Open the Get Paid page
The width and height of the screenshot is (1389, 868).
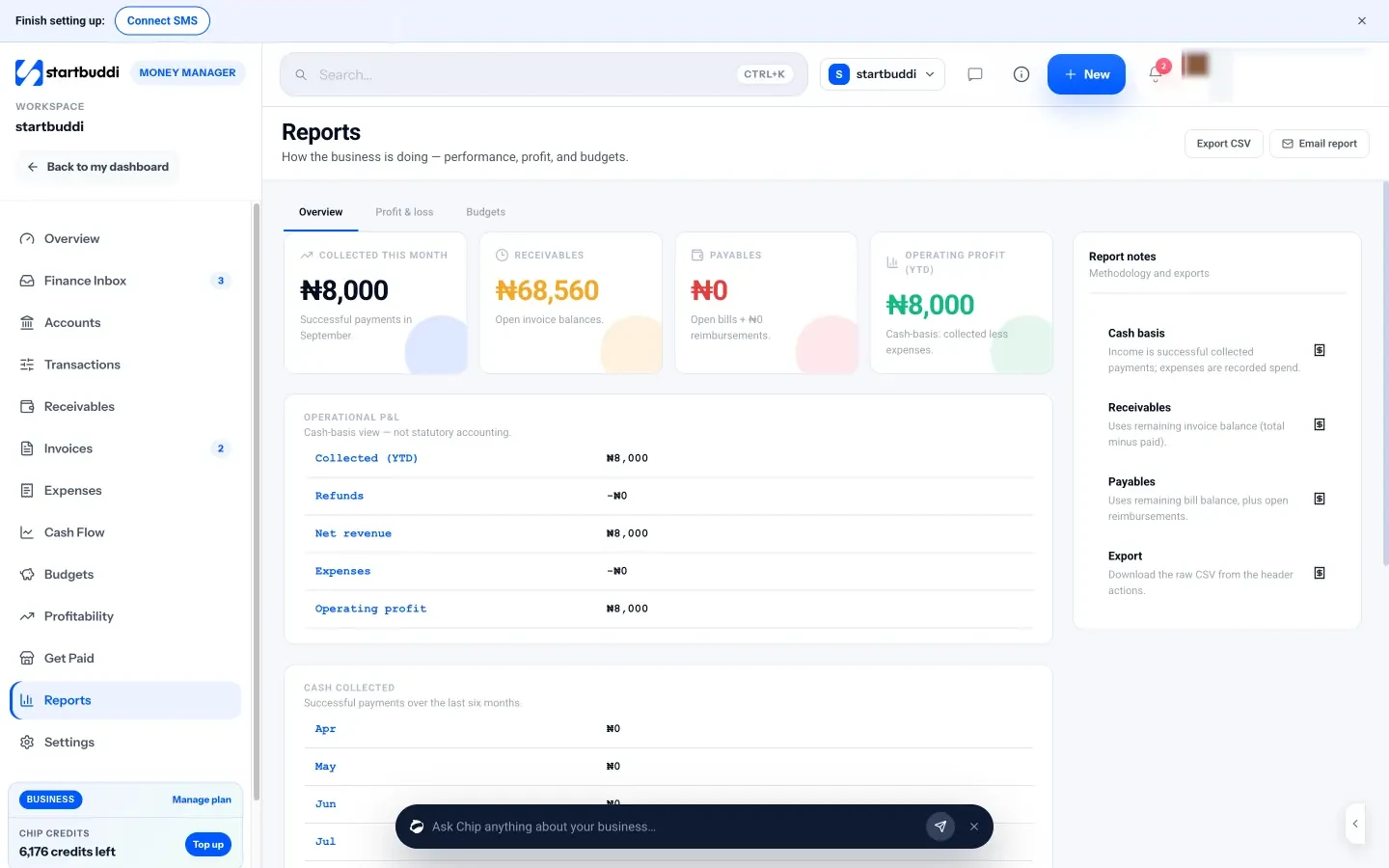pos(125,659)
